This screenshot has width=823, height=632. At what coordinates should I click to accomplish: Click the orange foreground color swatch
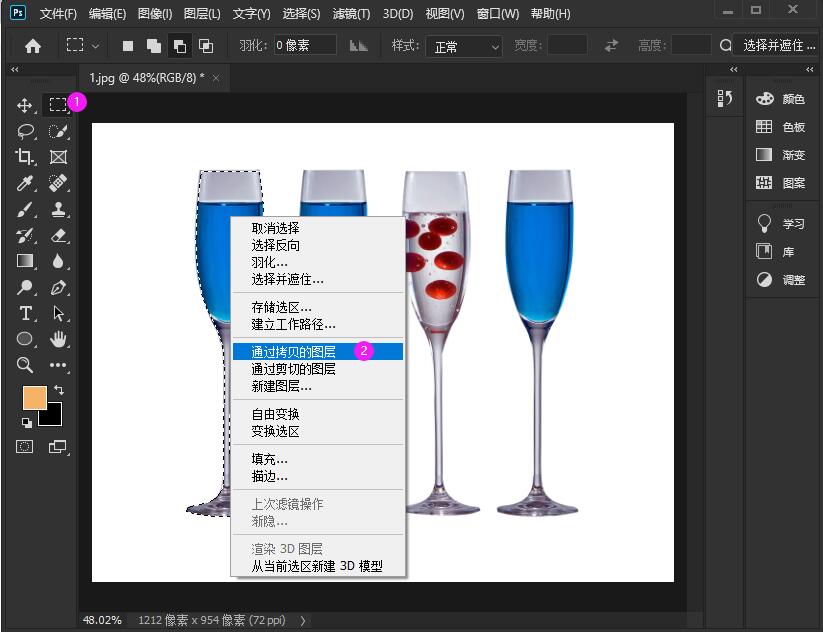pos(33,396)
